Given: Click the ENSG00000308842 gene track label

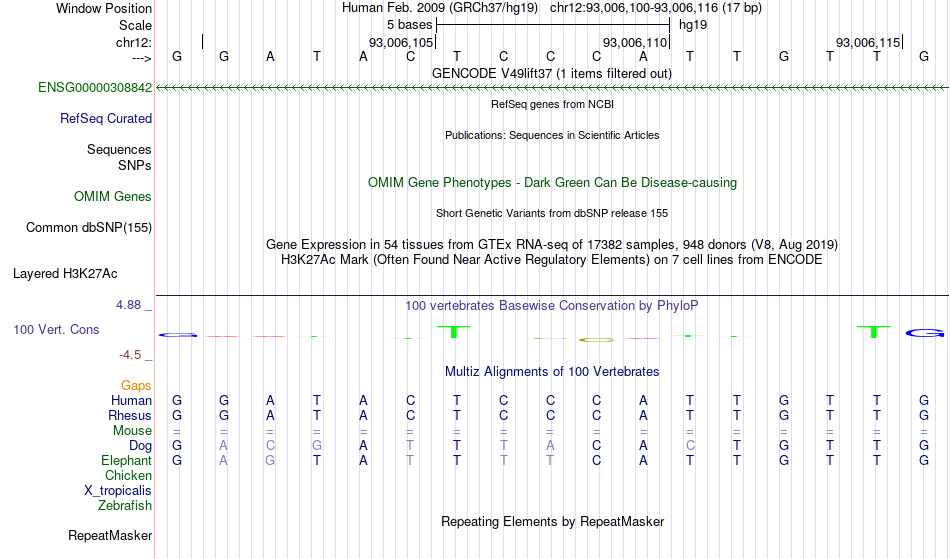Looking at the screenshot, I should coord(95,88).
